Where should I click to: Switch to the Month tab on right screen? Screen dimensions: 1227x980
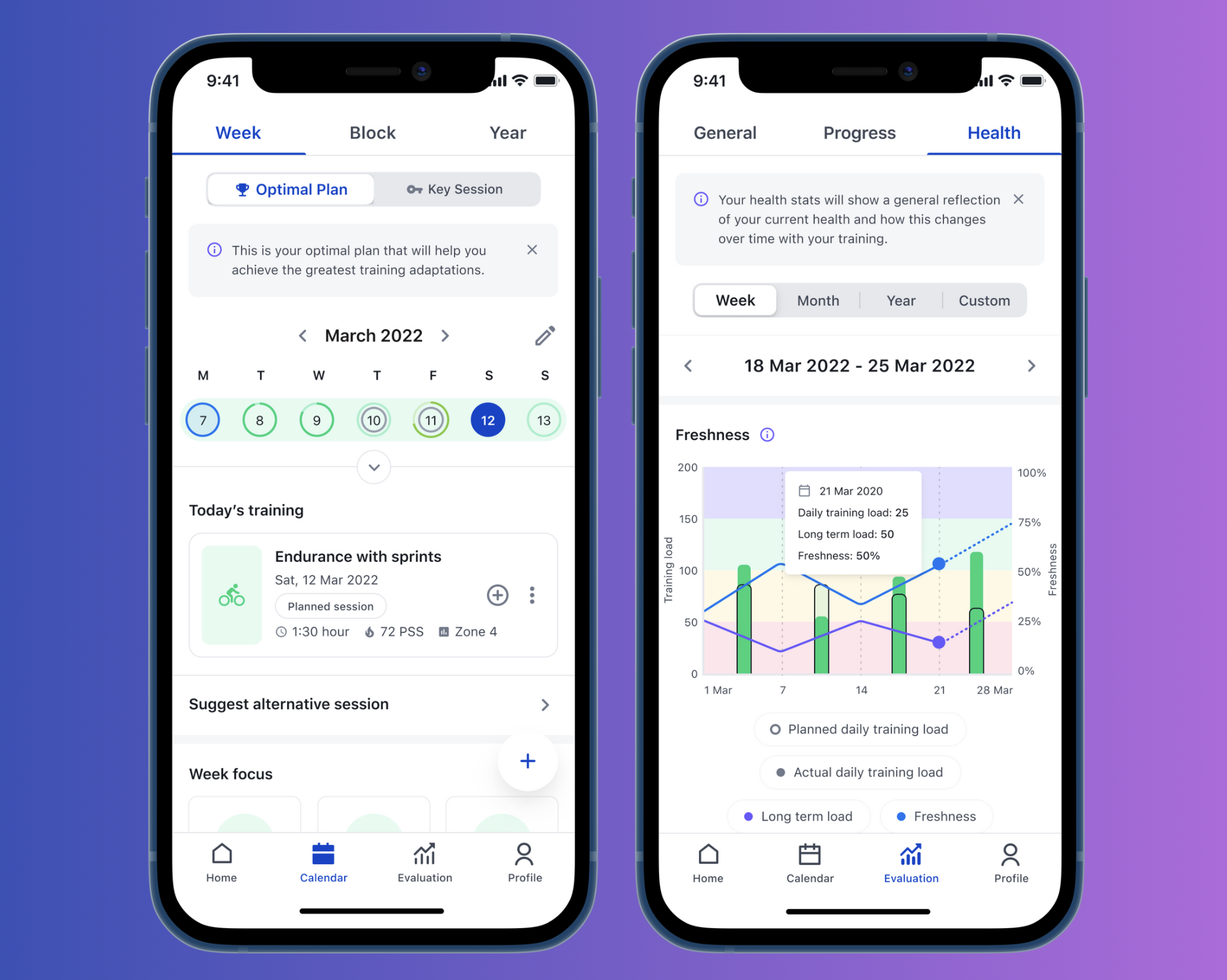(x=818, y=300)
